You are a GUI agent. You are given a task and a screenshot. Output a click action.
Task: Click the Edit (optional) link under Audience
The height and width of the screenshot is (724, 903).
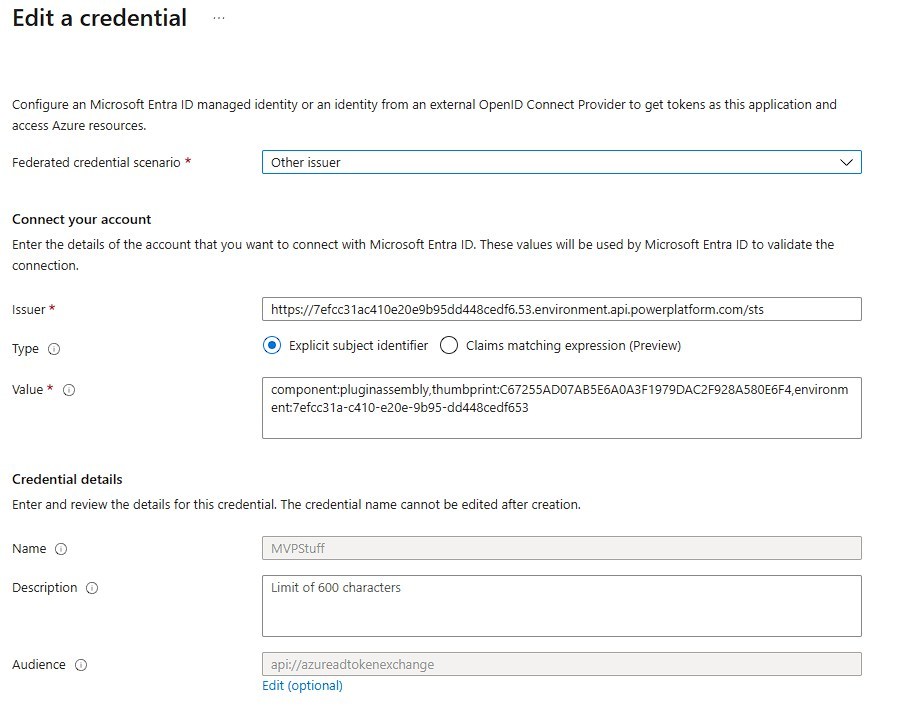(302, 686)
